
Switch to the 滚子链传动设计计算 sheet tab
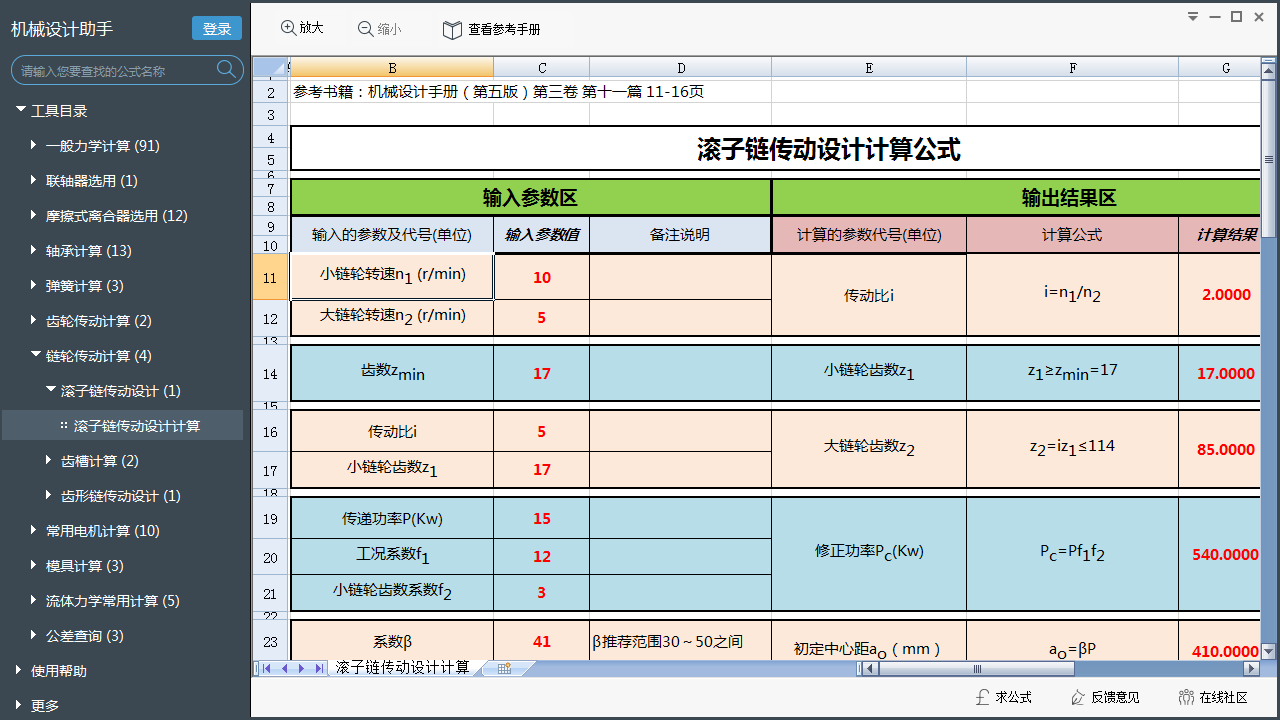[402, 668]
